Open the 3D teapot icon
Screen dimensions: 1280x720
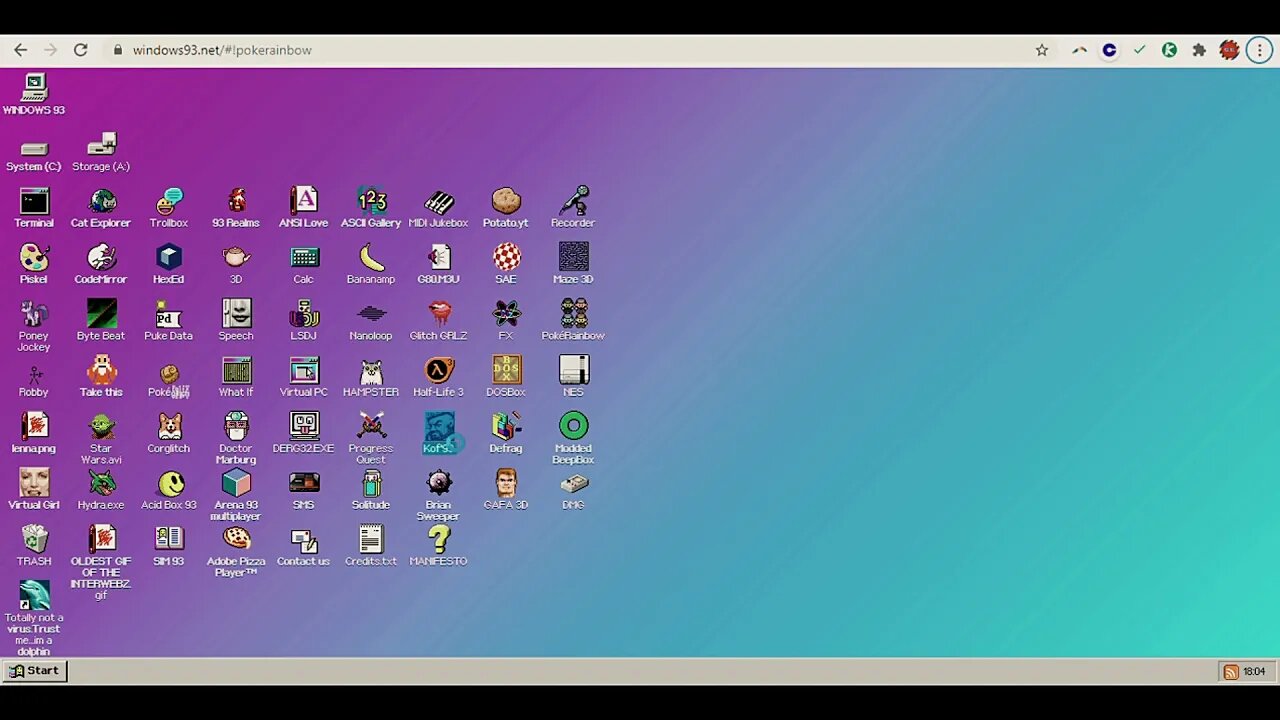[236, 264]
